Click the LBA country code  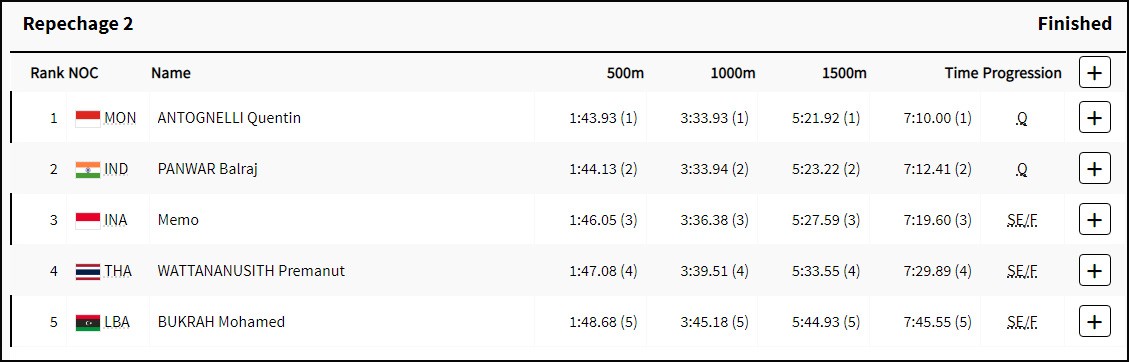click(x=117, y=322)
